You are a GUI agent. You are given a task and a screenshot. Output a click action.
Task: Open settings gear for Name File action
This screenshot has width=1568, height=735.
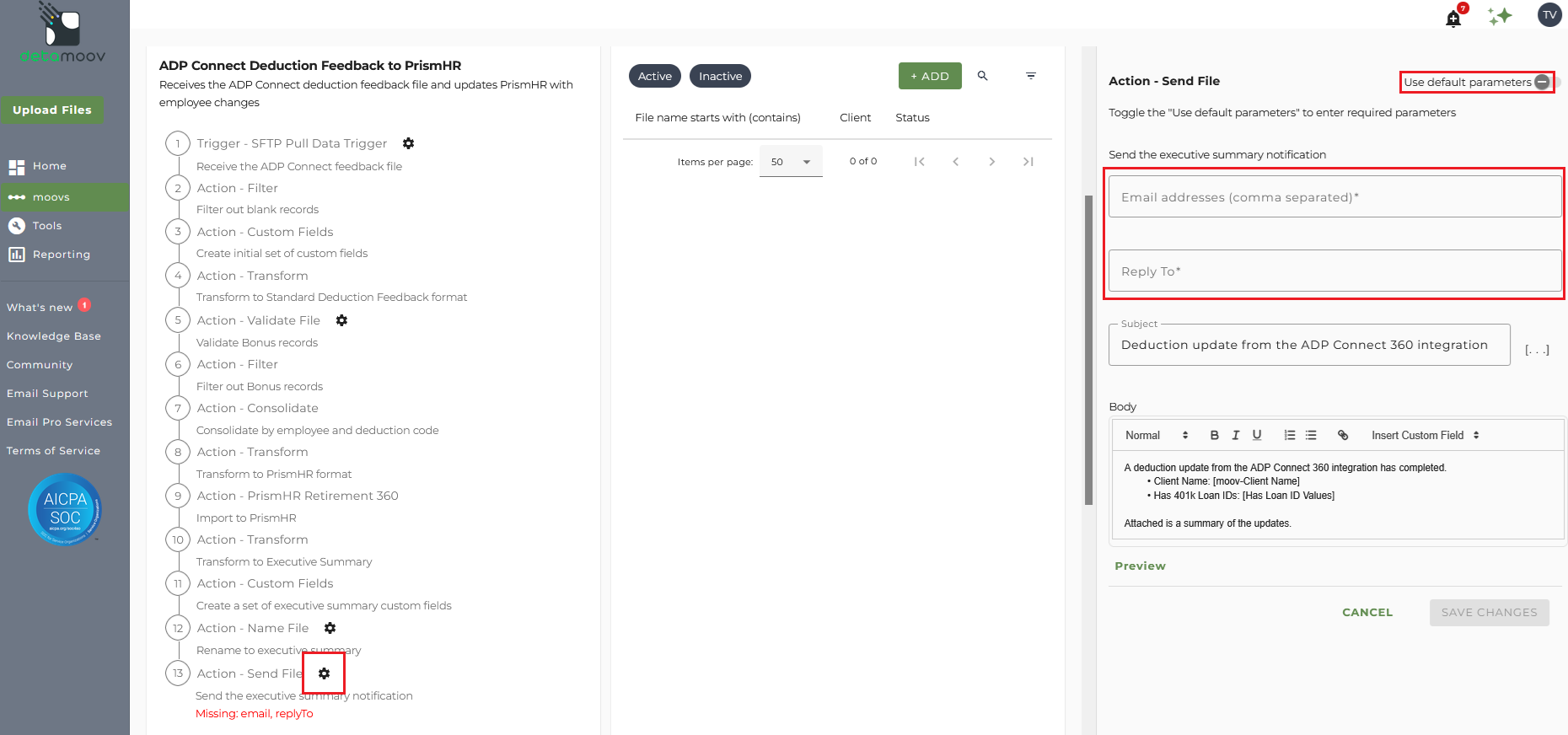click(330, 628)
